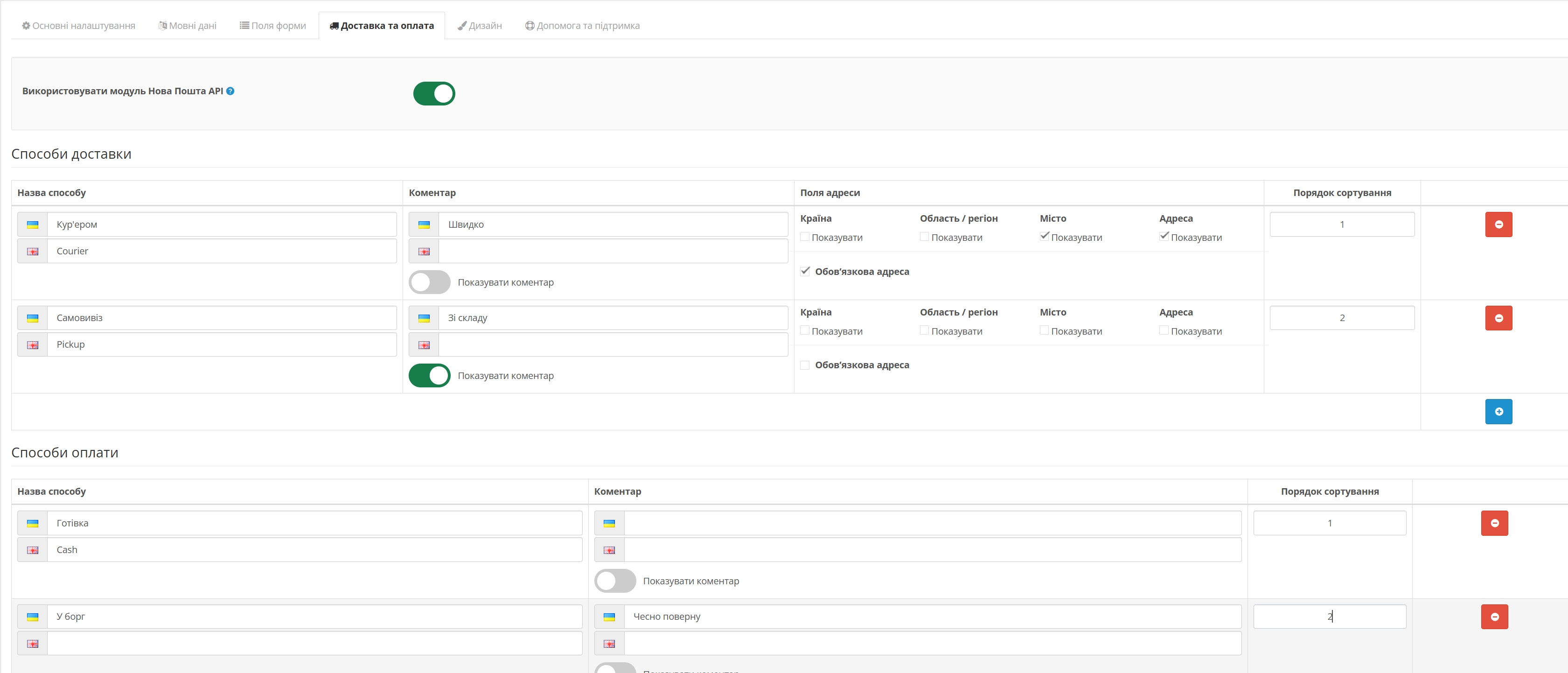
Task: Click the Cash payment name input field
Action: 315,550
